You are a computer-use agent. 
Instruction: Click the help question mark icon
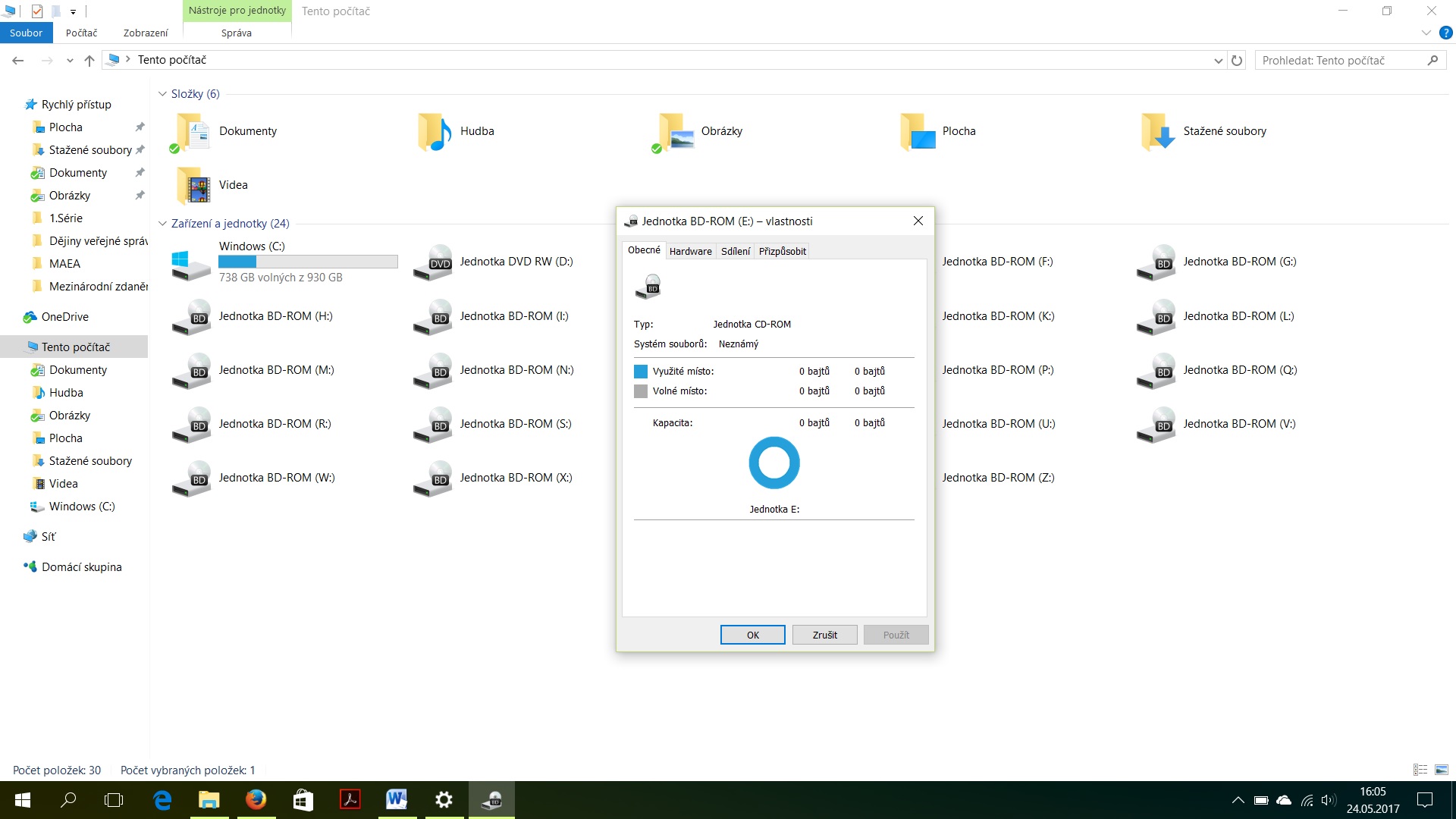pyautogui.click(x=1445, y=33)
